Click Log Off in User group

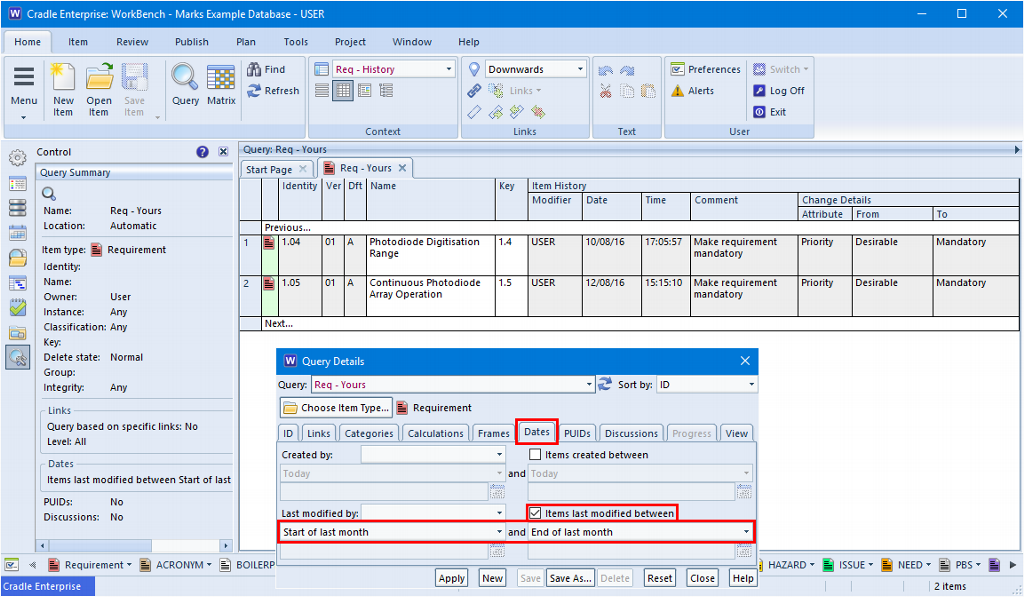click(779, 91)
